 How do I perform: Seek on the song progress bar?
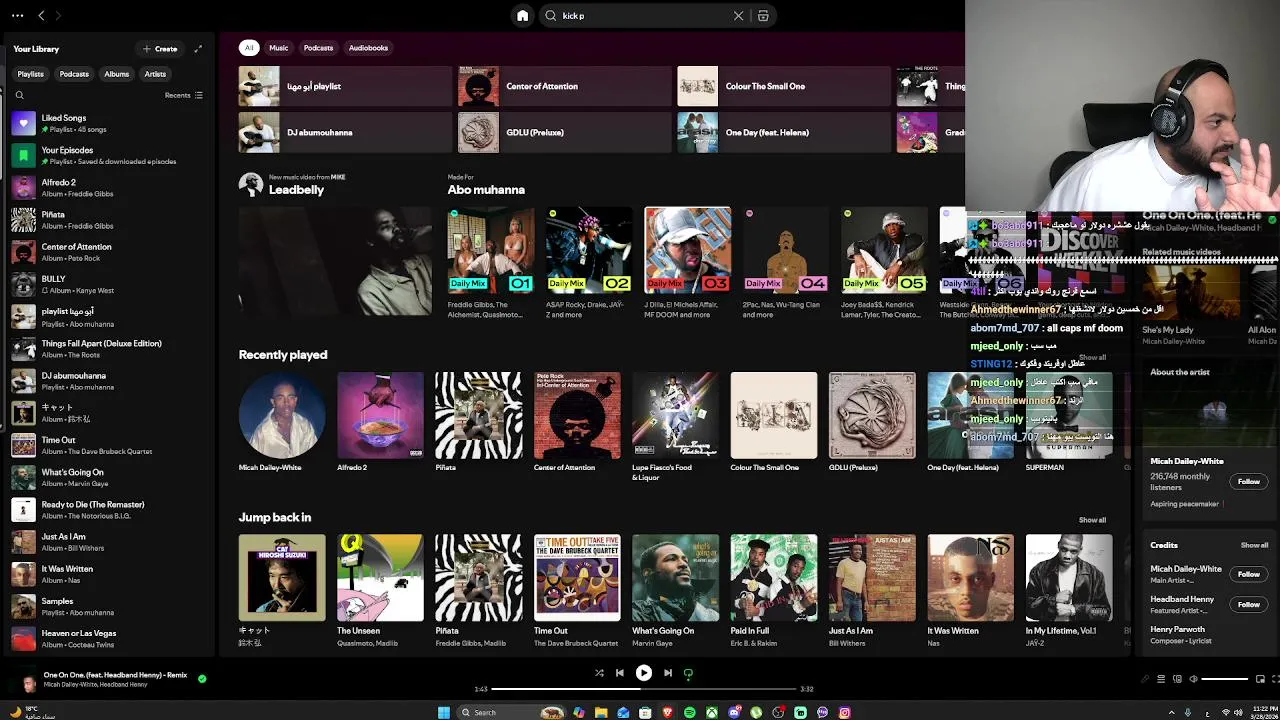click(x=644, y=689)
